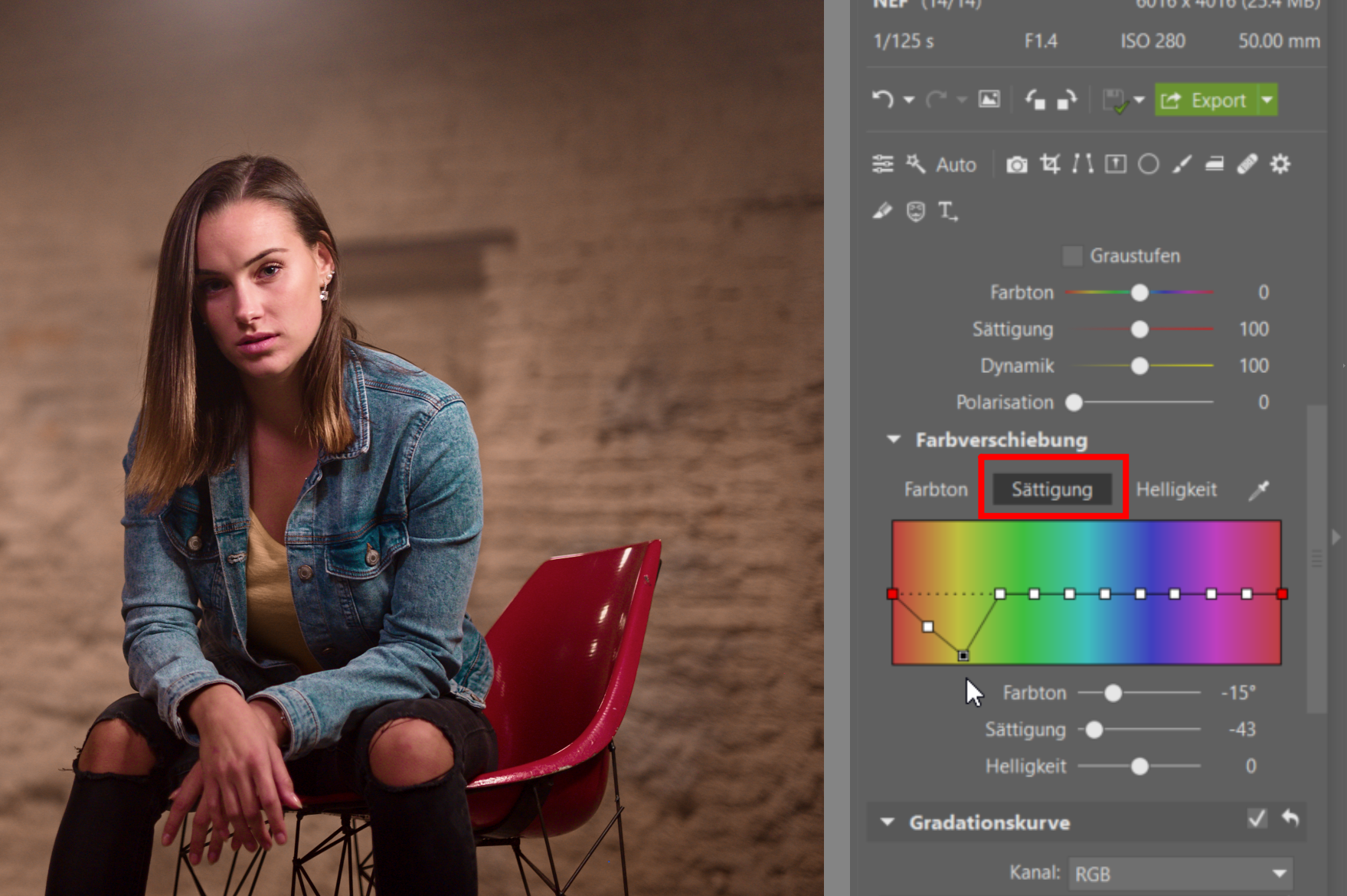
Task: Click the 1/125 s shutter text
Action: 904,41
